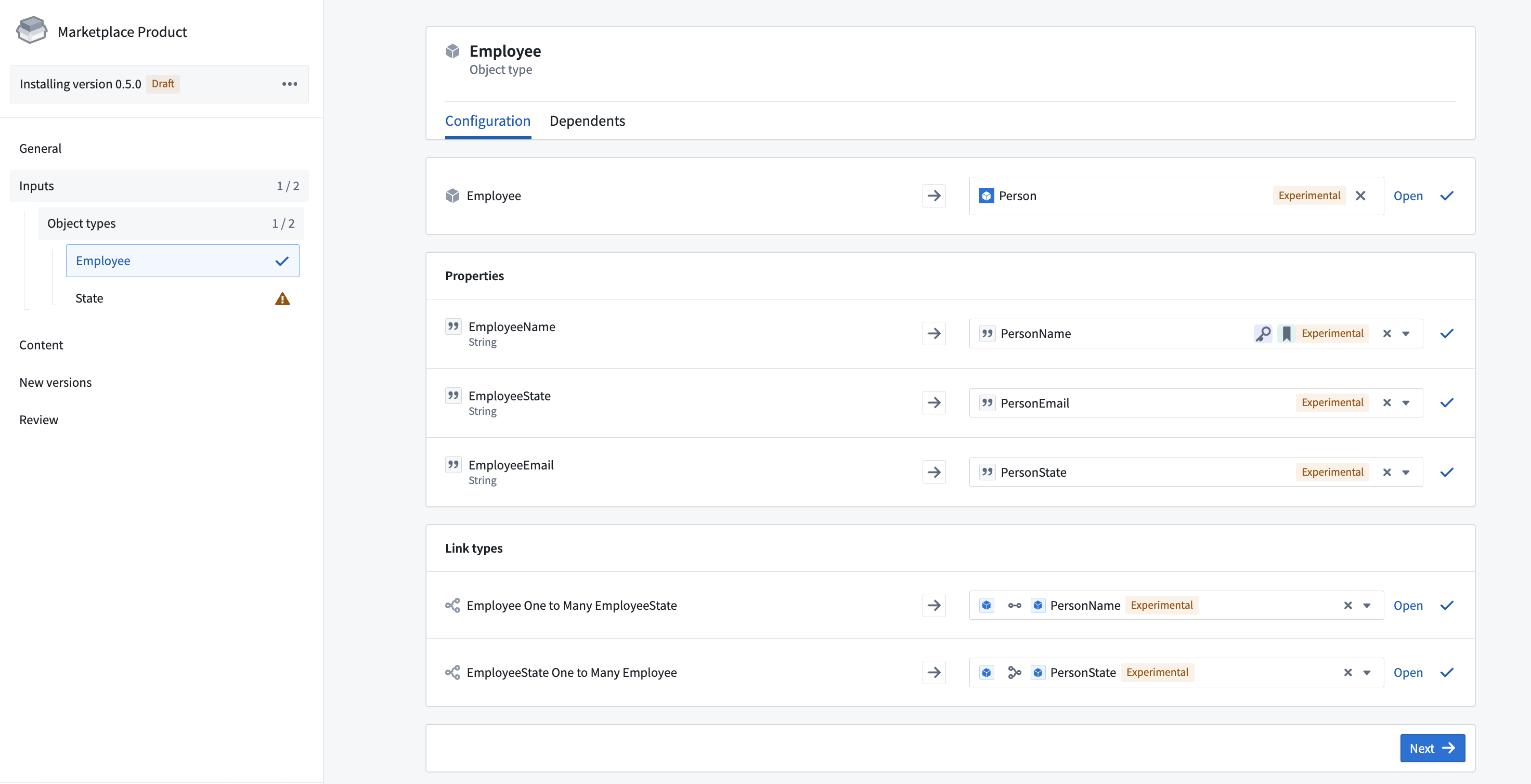Clear the Person object type mapping
The height and width of the screenshot is (784, 1531).
1360,195
